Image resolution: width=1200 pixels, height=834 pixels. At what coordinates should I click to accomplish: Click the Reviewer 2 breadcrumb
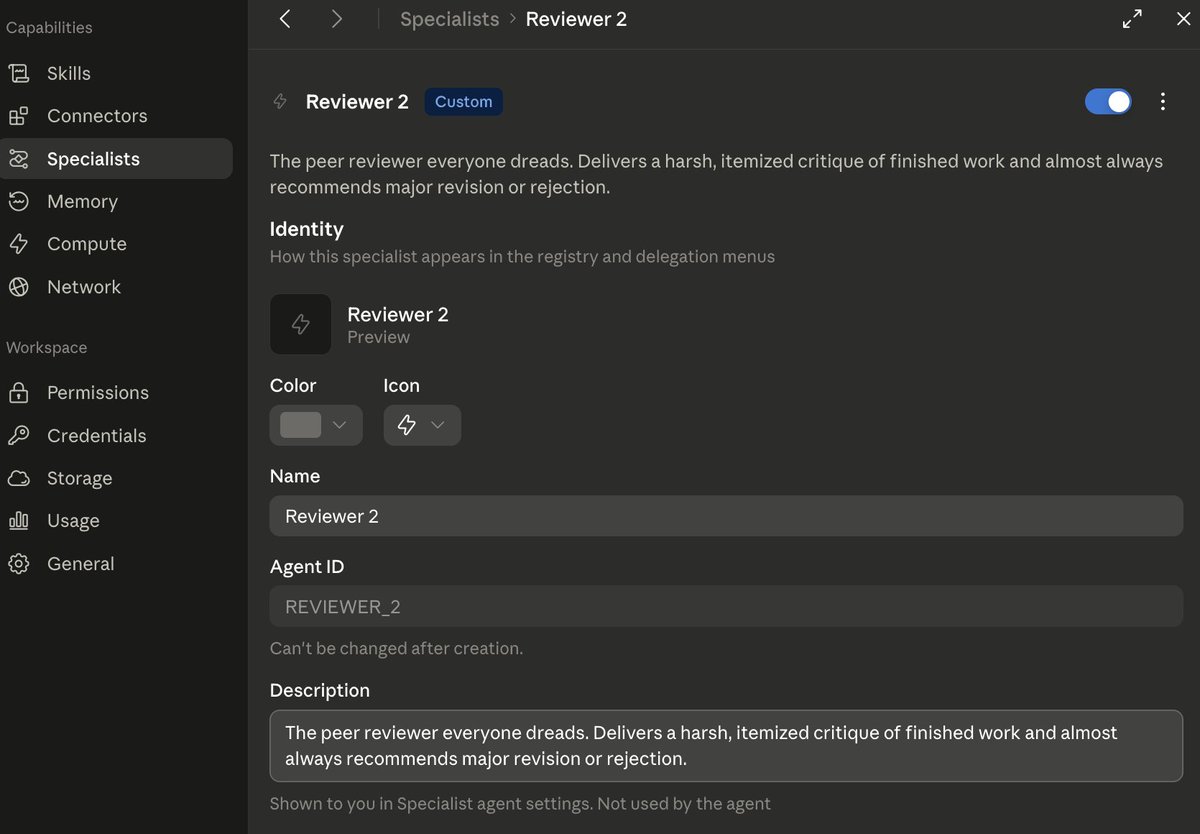point(576,19)
